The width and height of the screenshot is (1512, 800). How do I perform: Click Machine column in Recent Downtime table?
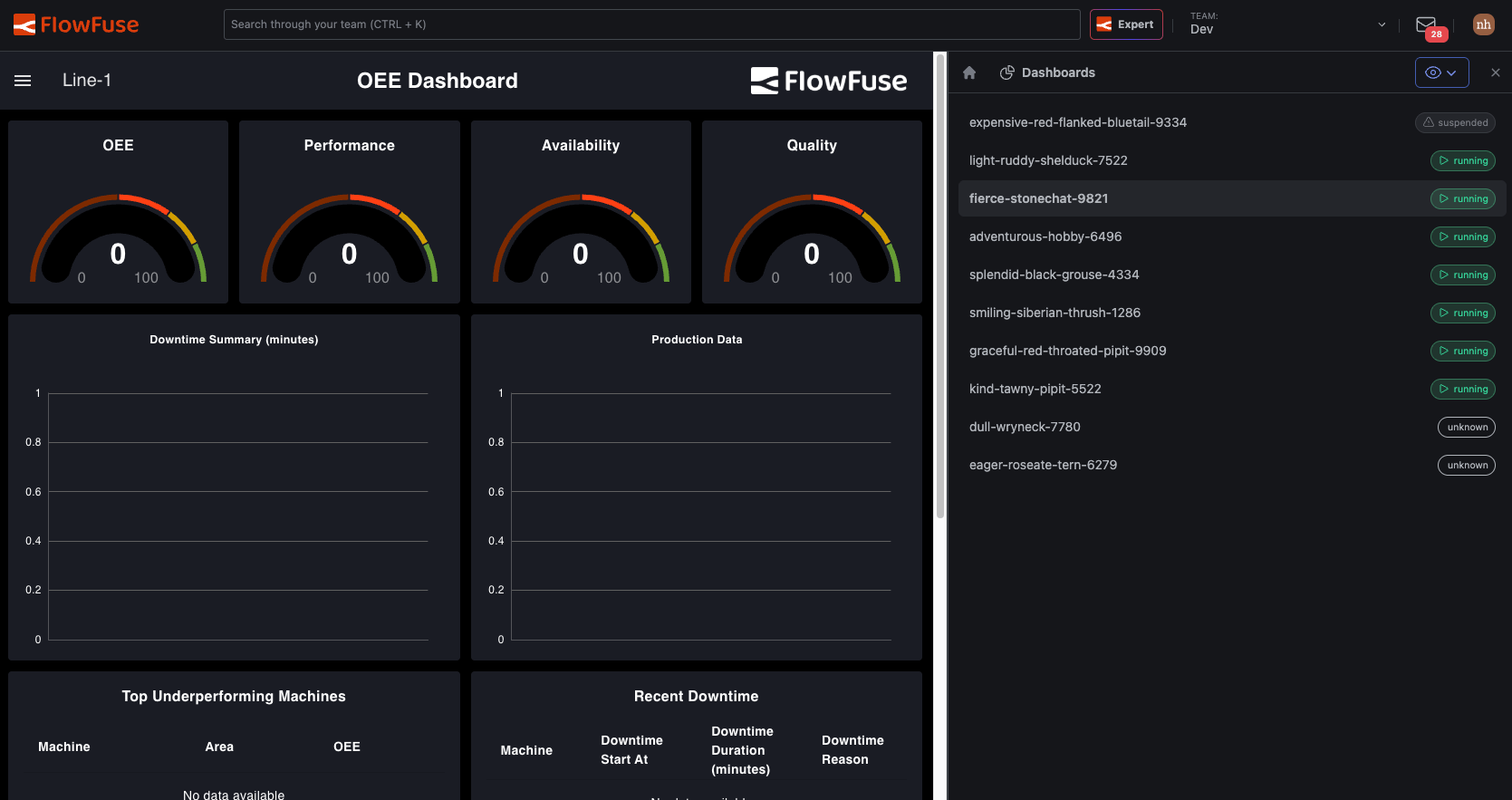click(526, 750)
